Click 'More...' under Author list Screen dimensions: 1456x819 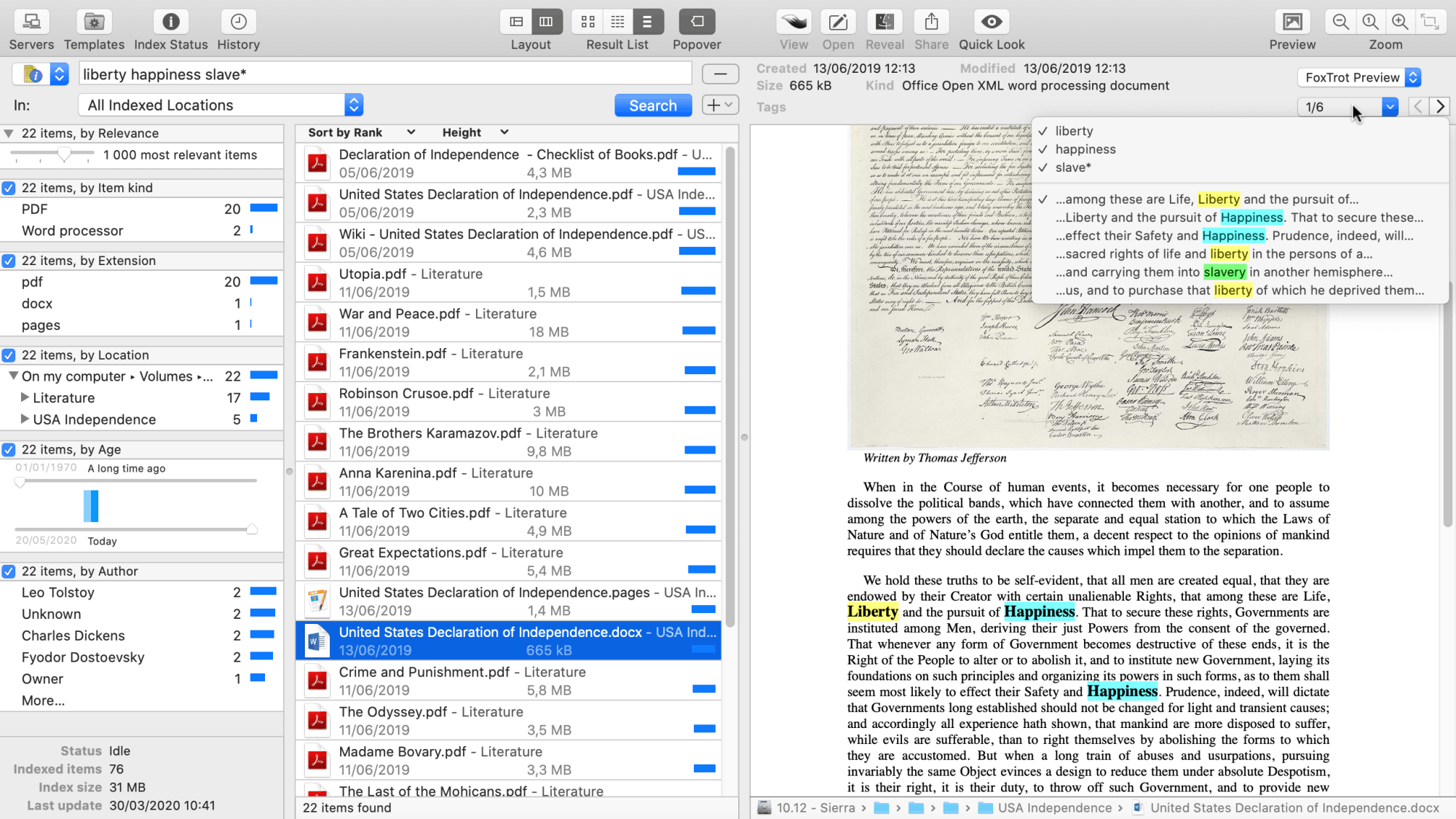[43, 700]
